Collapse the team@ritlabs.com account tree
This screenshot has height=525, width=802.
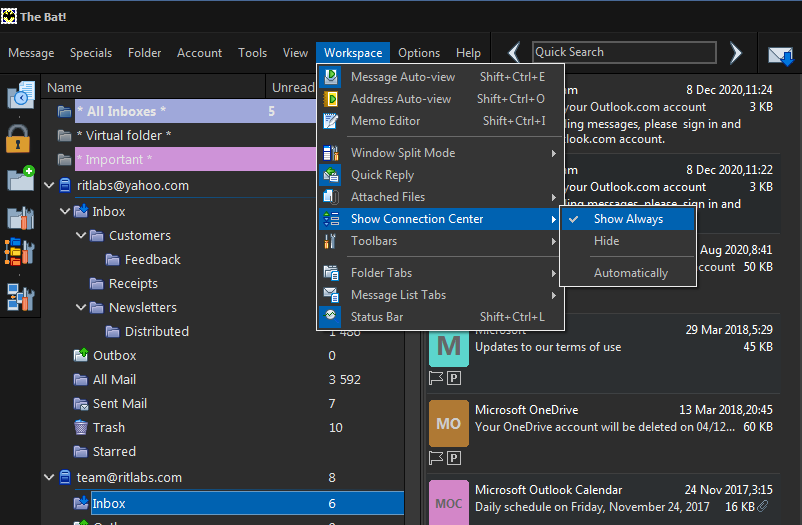50,477
